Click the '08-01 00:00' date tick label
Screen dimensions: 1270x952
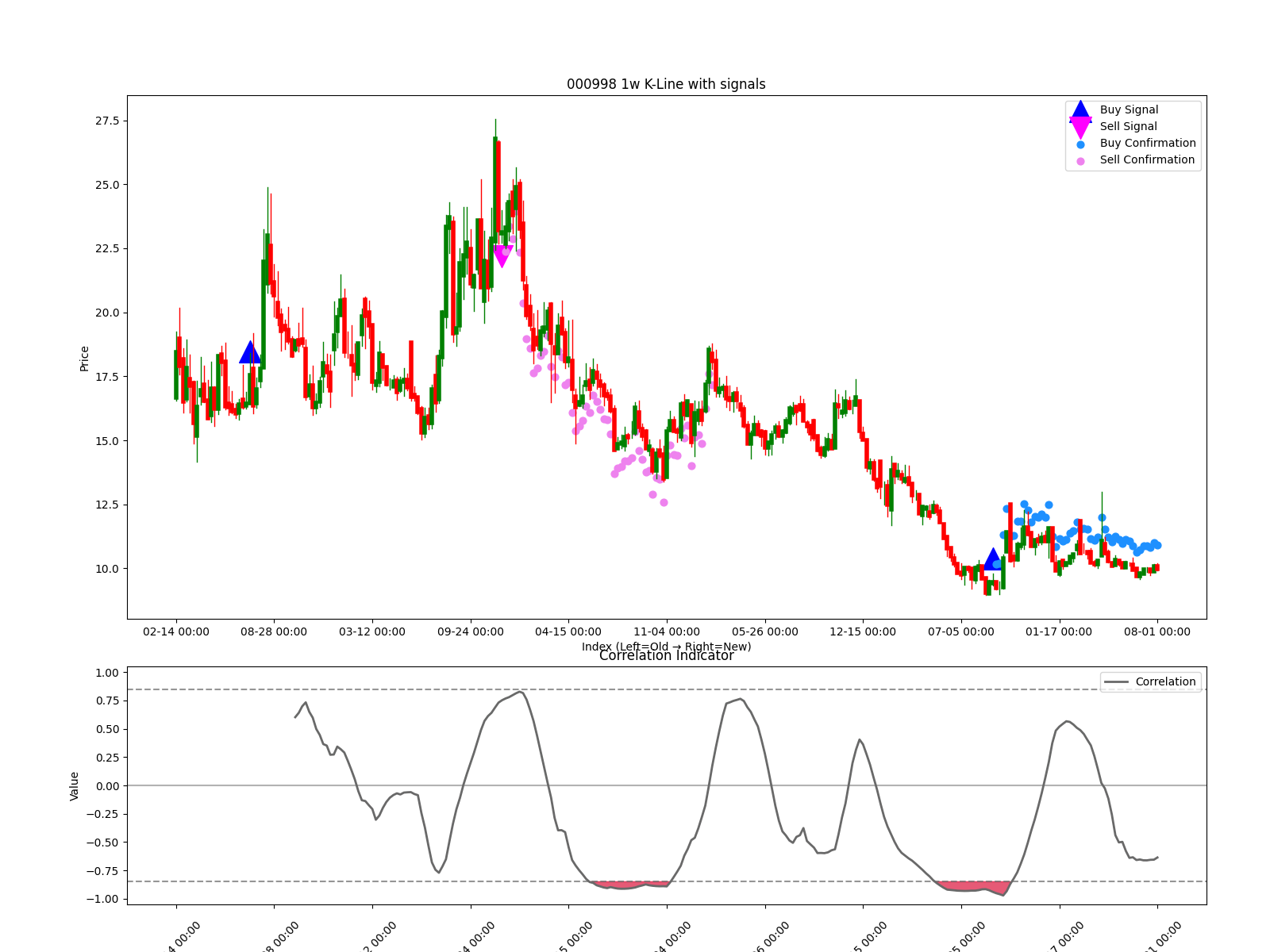point(1157,631)
